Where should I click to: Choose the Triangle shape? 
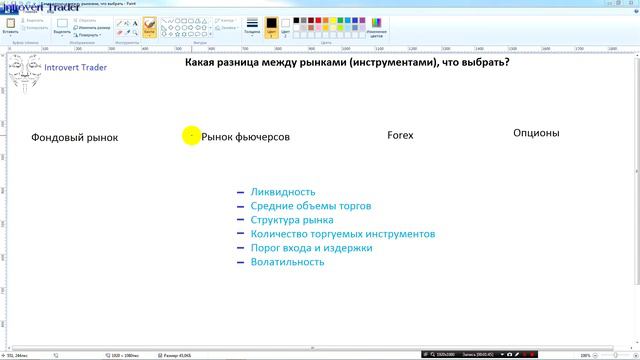204,21
